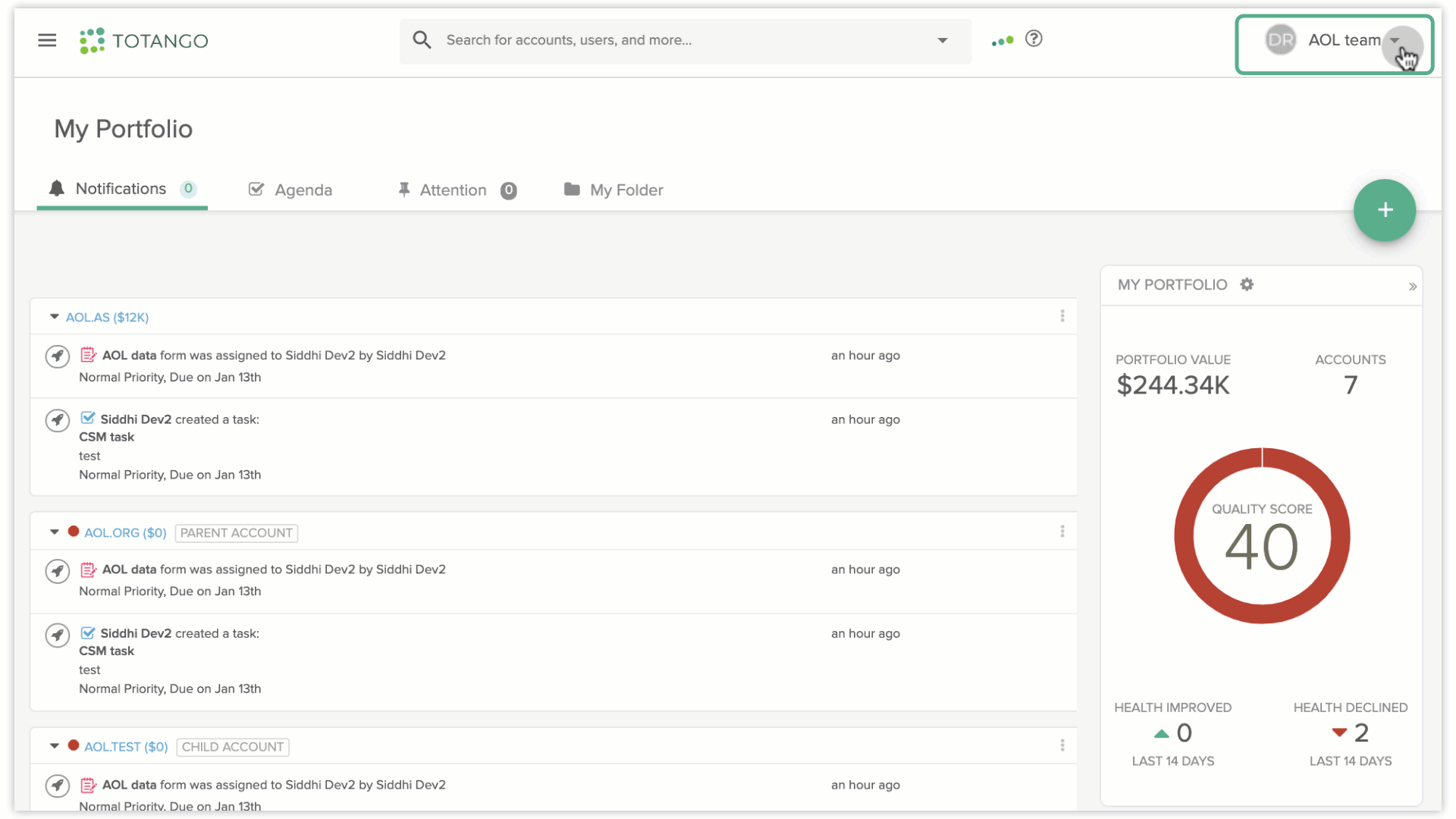The width and height of the screenshot is (1456, 819).
Task: Open CSM task under AOL.AS
Action: click(106, 437)
